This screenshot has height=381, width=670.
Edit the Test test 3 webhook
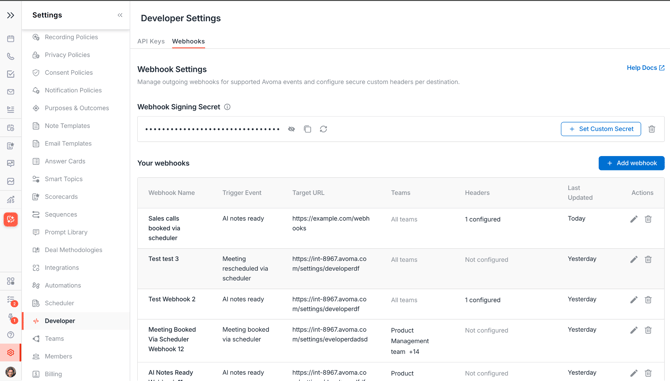coord(634,259)
